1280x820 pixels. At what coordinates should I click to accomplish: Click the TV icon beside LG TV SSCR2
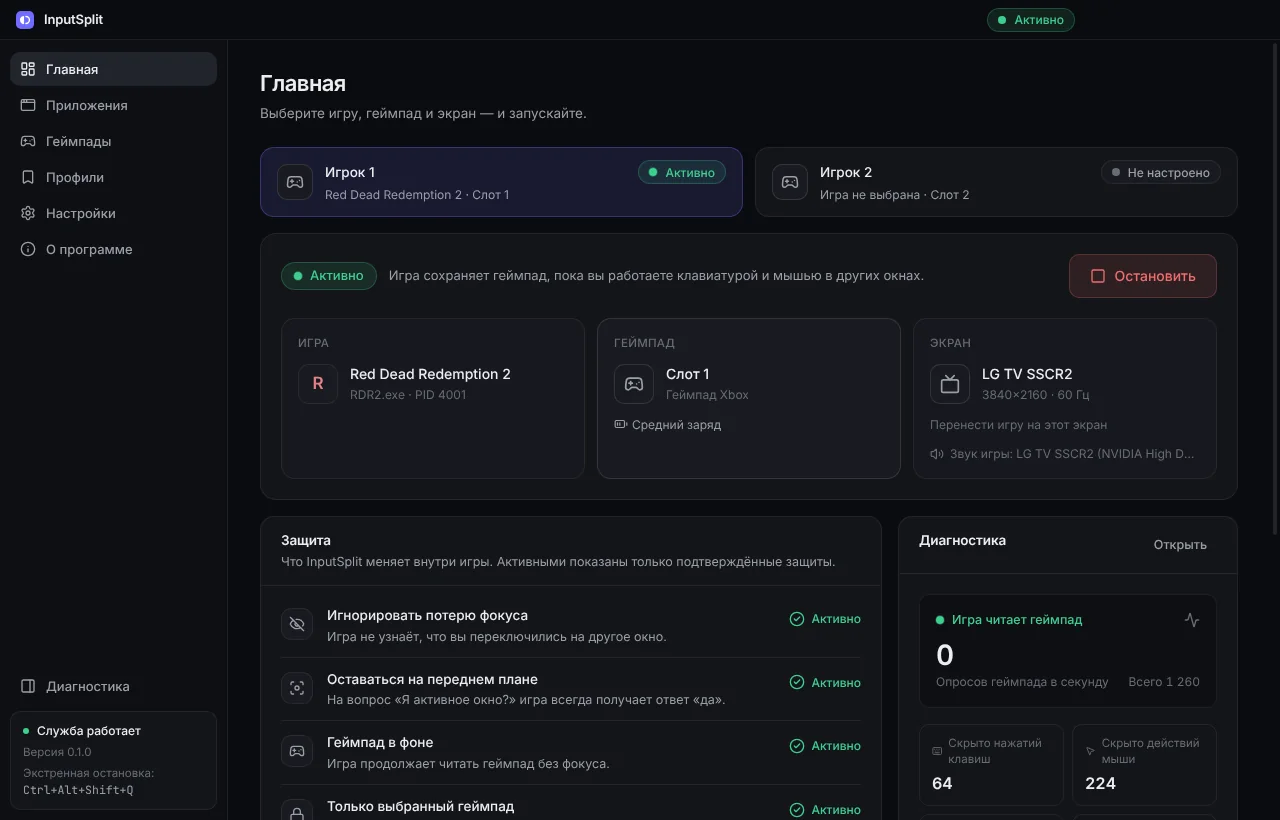tap(950, 384)
